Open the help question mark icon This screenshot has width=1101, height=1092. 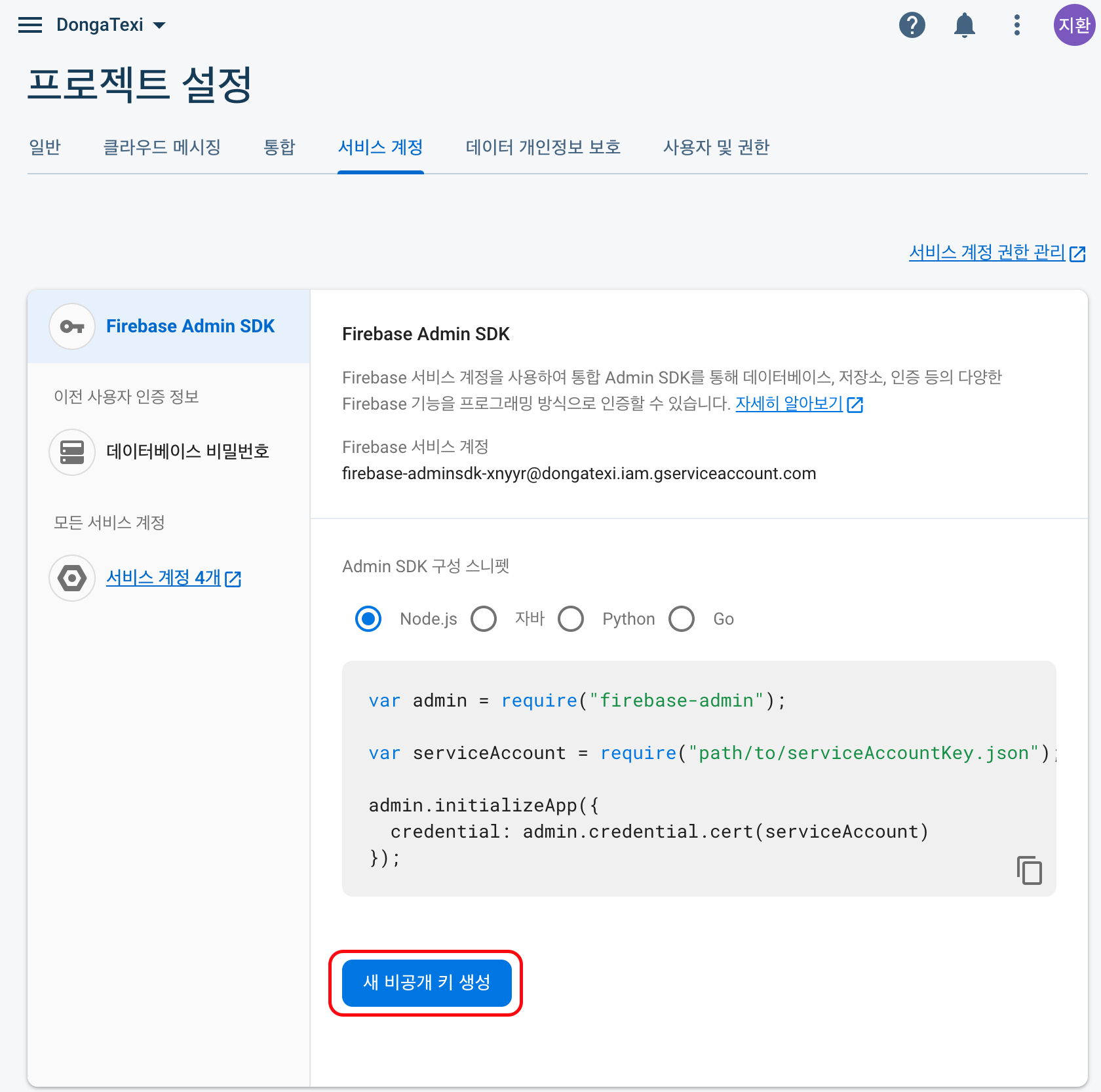(x=912, y=25)
